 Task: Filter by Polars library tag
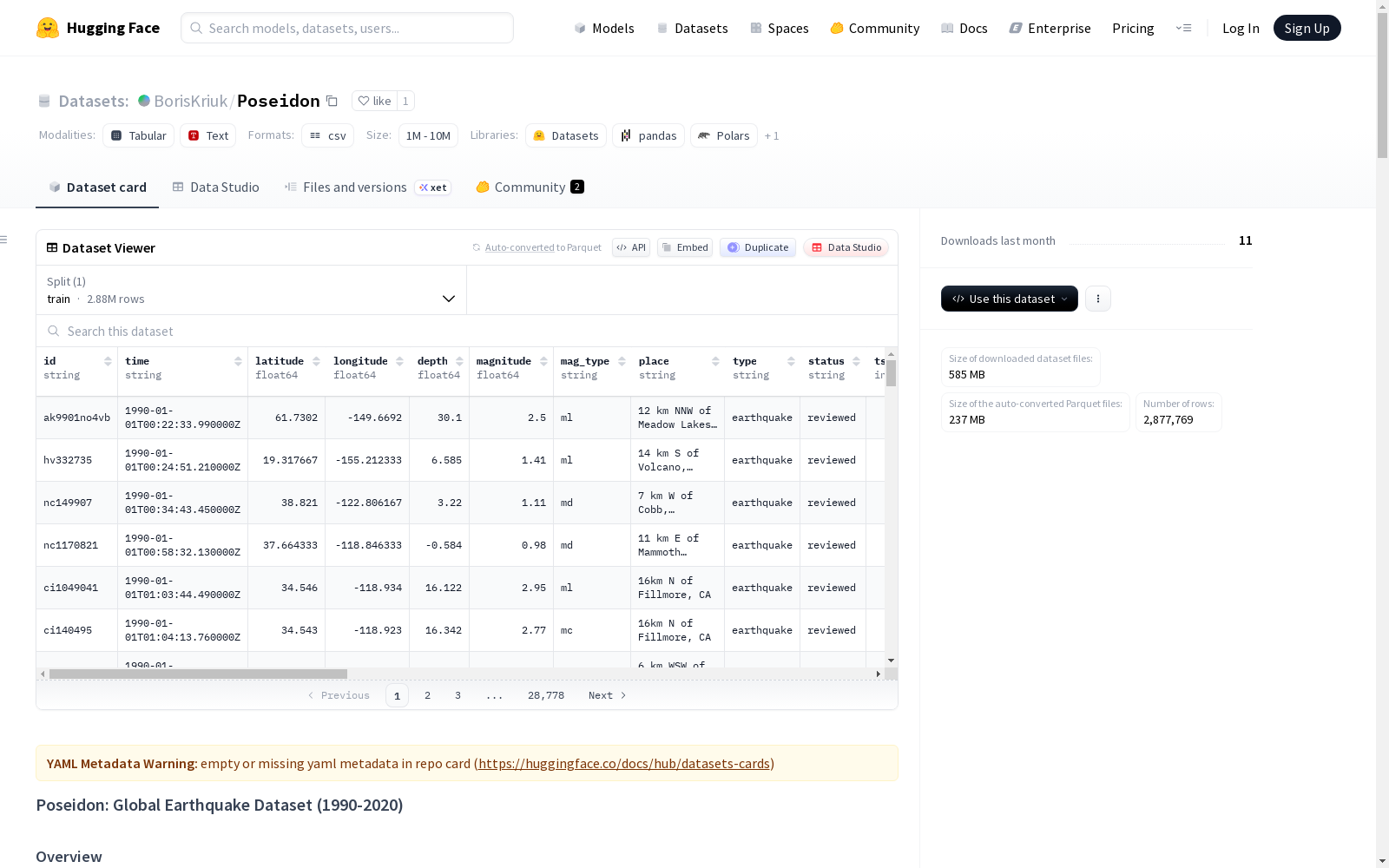point(724,135)
